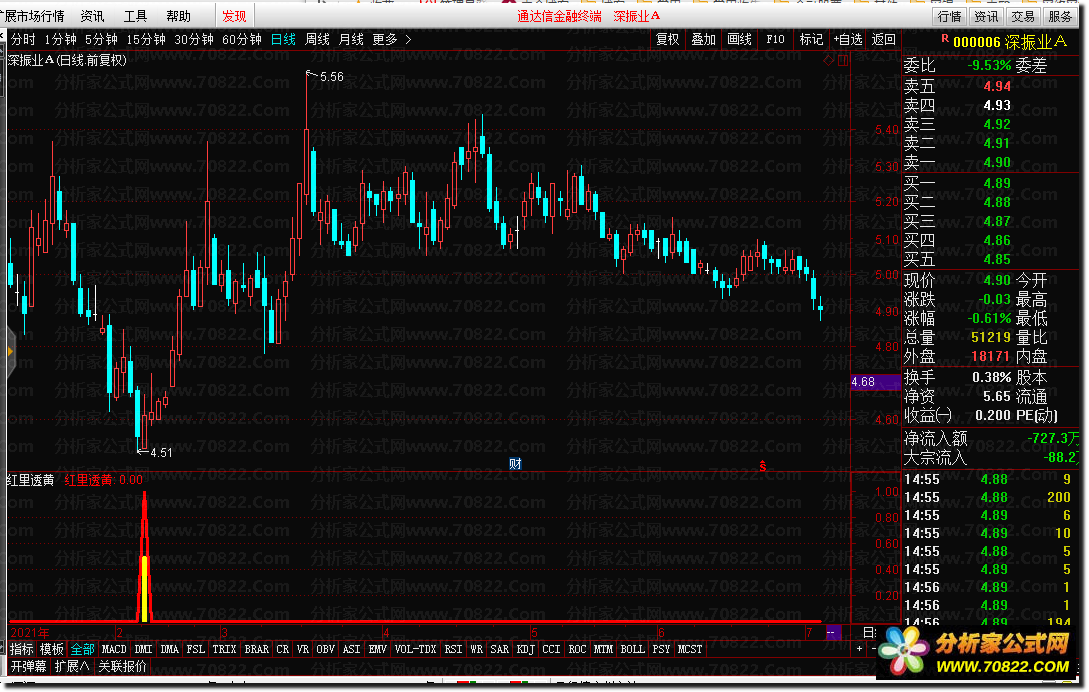Image resolution: width=1089 pixels, height=692 pixels.
Task: Switch indicator to WR
Action: 476,649
